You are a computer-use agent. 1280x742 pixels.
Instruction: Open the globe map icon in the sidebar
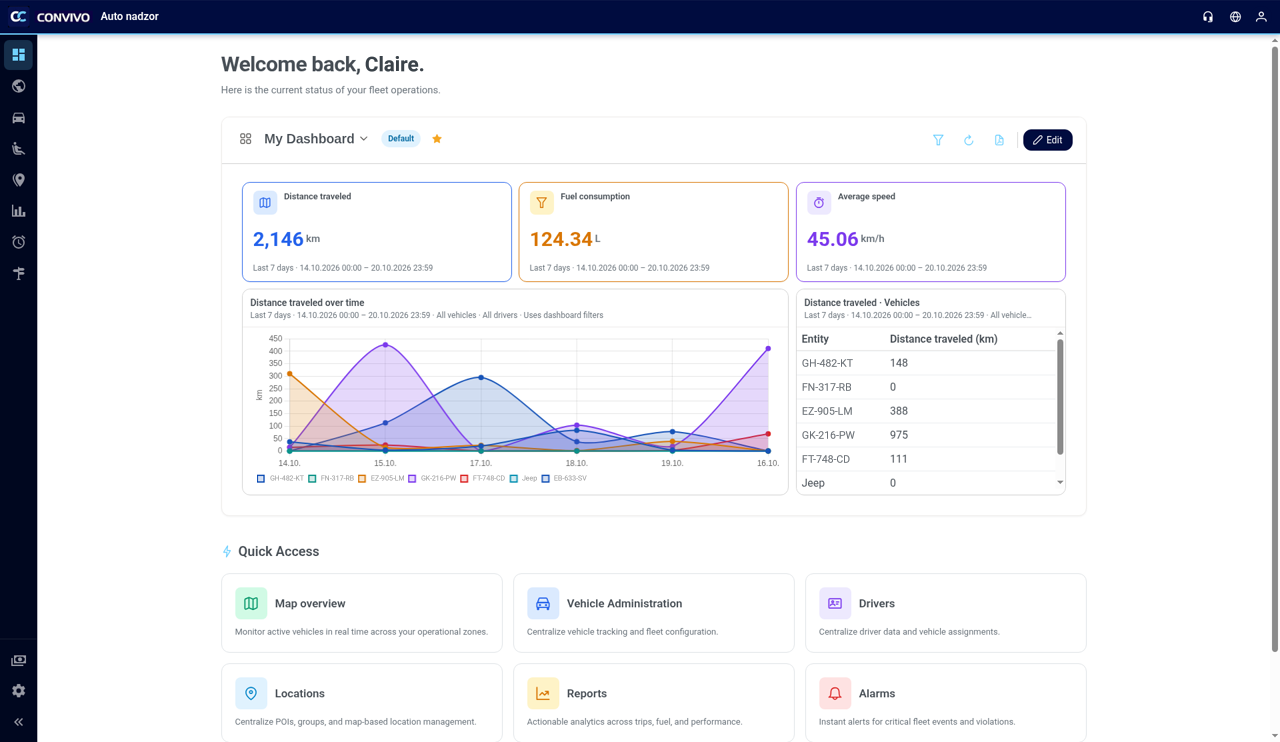coord(18,86)
